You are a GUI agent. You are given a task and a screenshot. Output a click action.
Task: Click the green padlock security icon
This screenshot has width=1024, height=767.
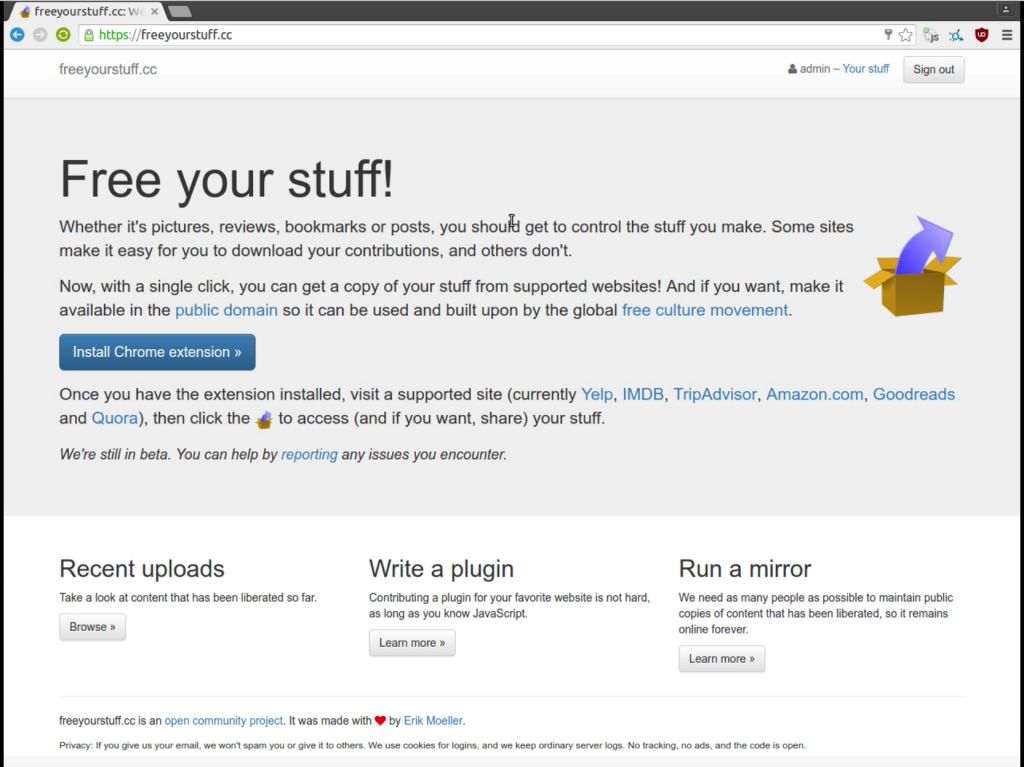pyautogui.click(x=91, y=34)
